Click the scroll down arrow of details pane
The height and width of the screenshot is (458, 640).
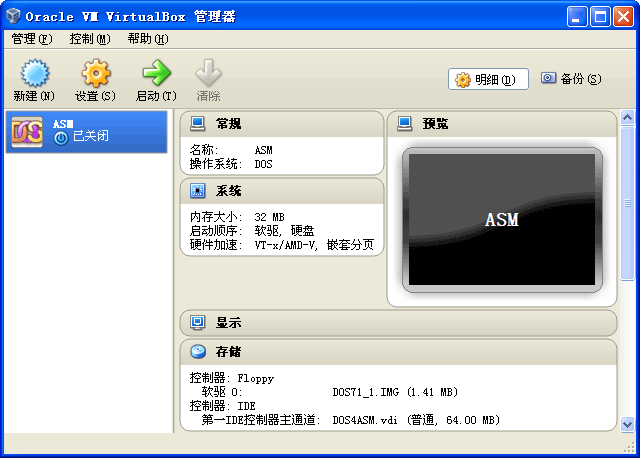coord(627,424)
